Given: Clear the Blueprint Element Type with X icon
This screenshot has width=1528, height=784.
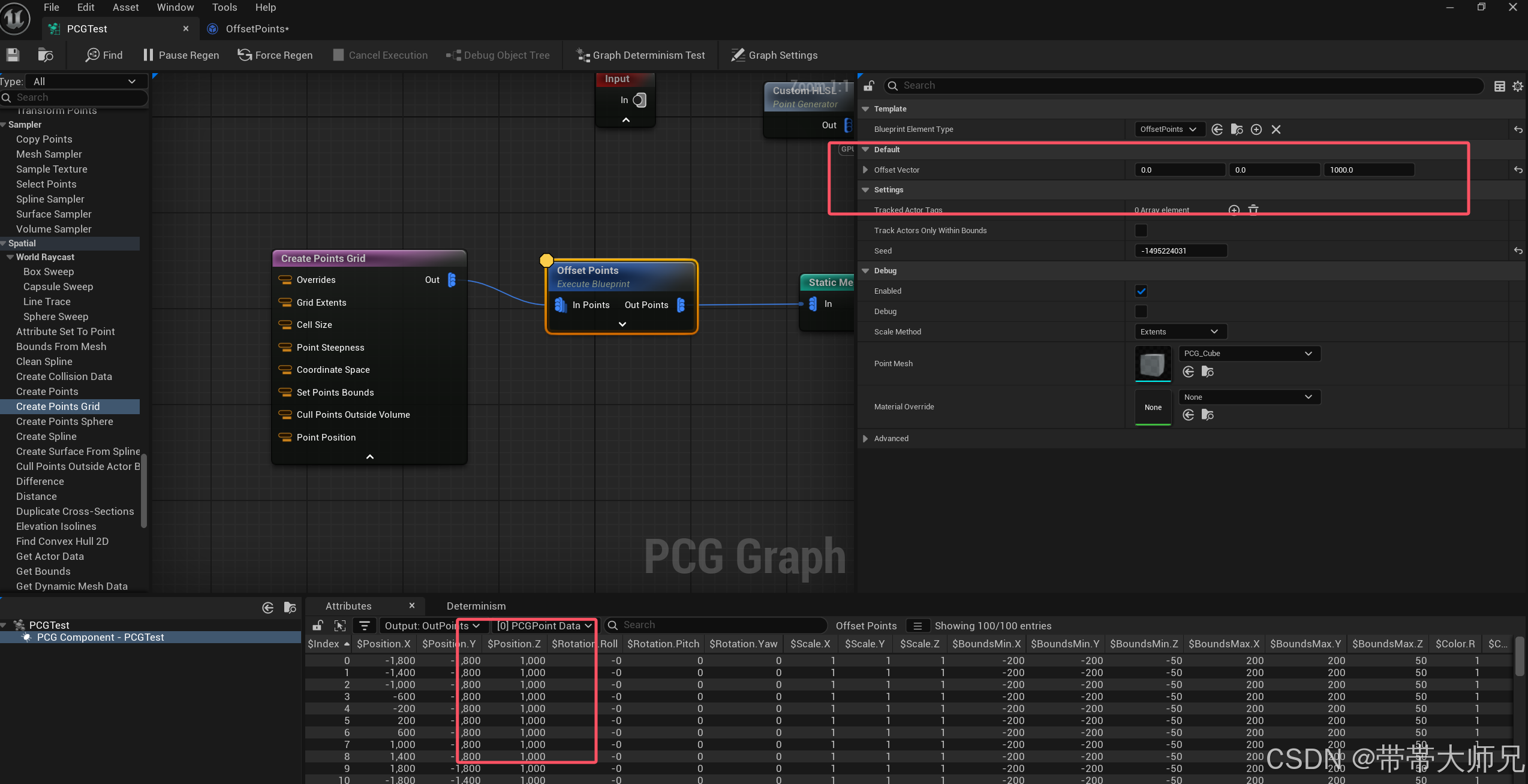Looking at the screenshot, I should point(1276,129).
